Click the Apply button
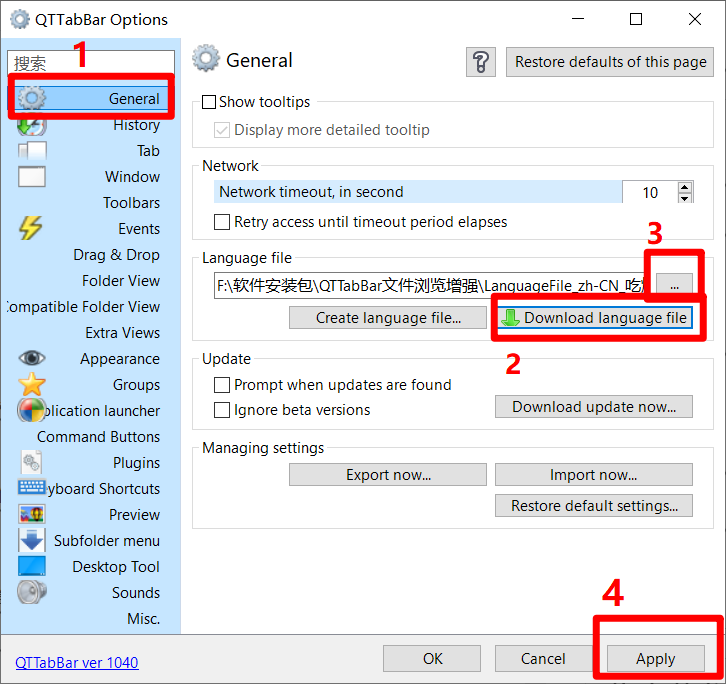Viewport: 726px width, 684px height. pyautogui.click(x=656, y=659)
